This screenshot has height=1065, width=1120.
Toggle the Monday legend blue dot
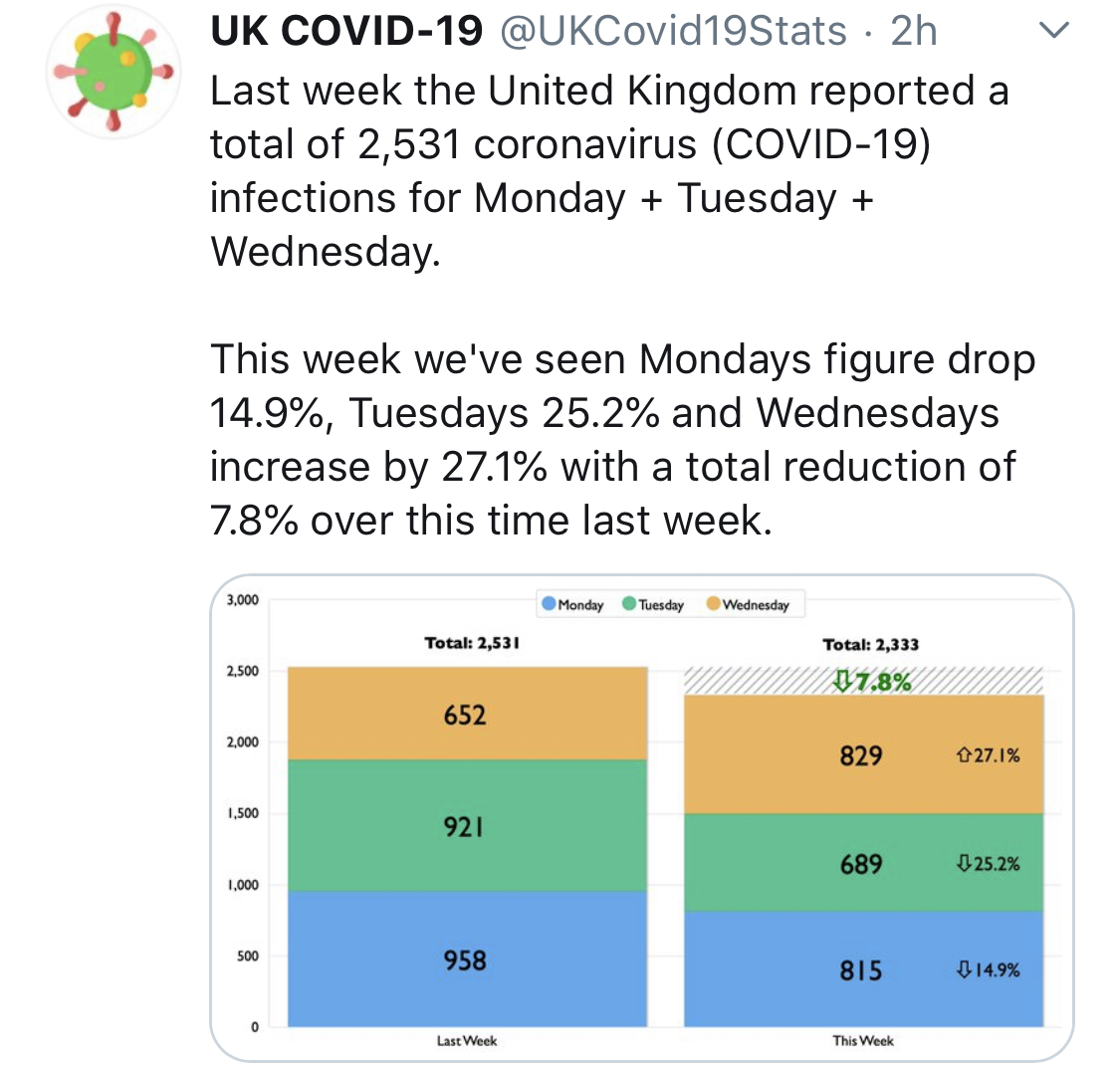tap(549, 604)
